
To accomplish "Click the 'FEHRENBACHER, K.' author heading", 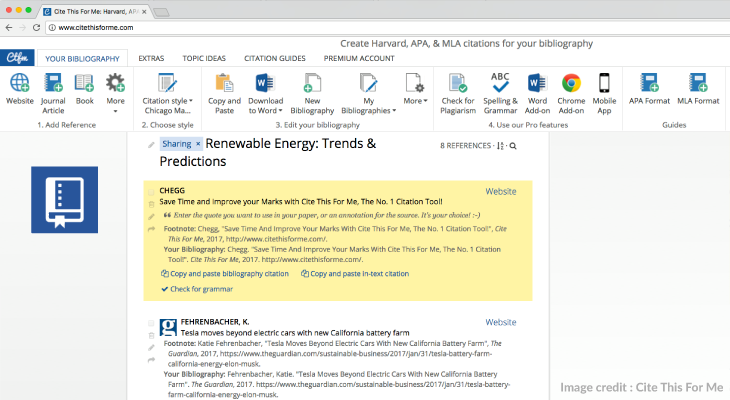I will (215, 322).
